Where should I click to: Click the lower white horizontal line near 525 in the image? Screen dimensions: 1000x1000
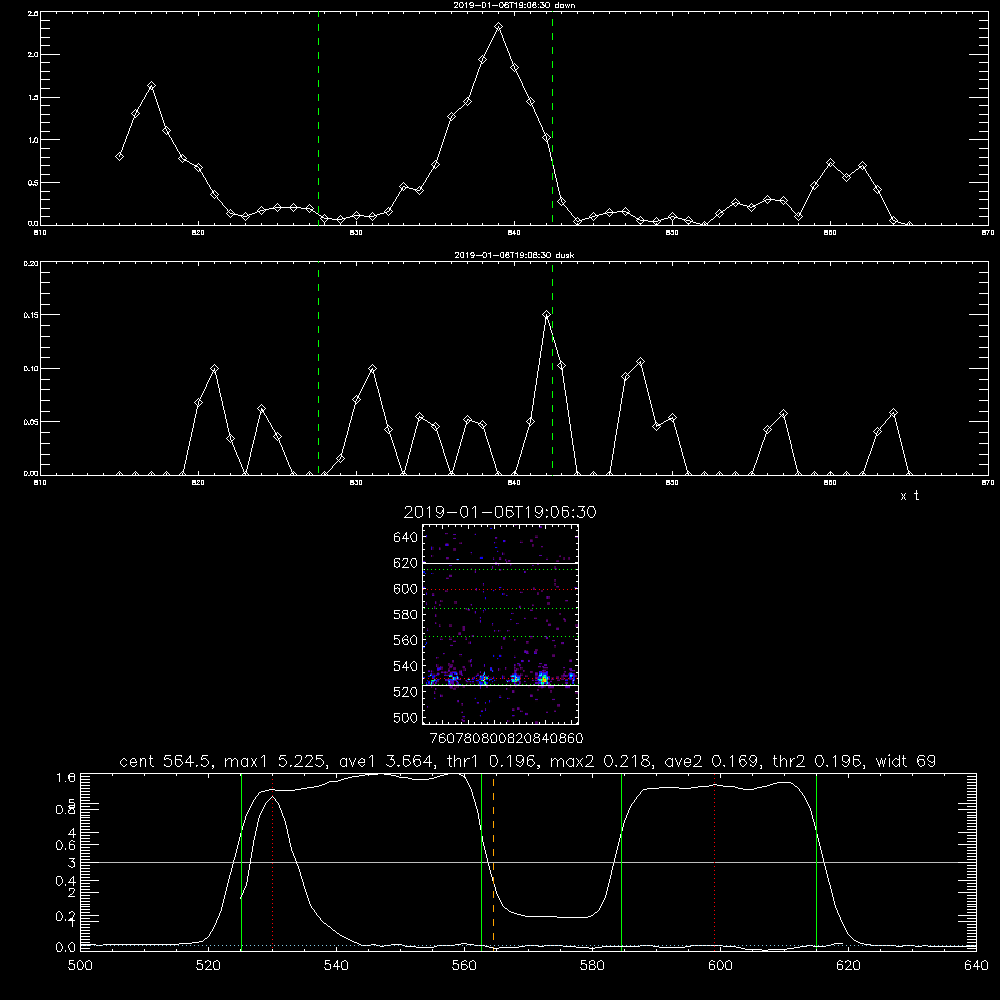500,685
